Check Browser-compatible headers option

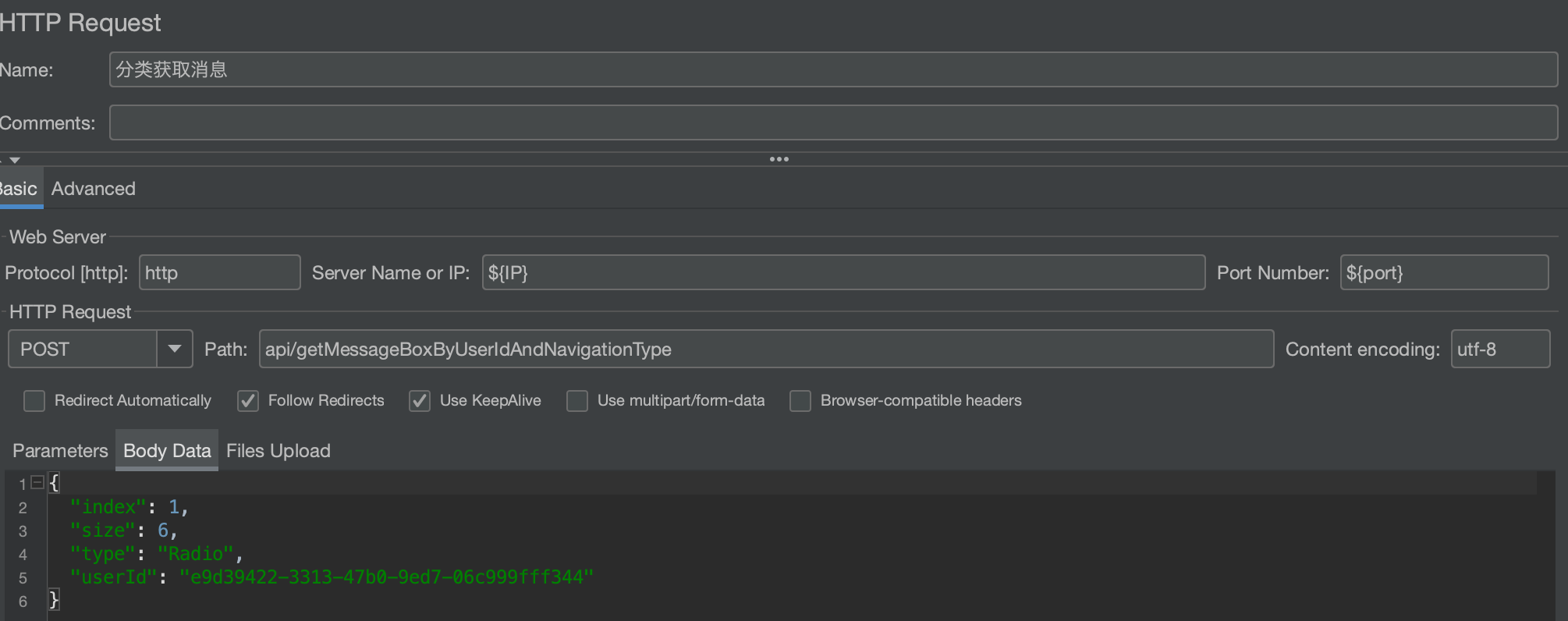[800, 401]
